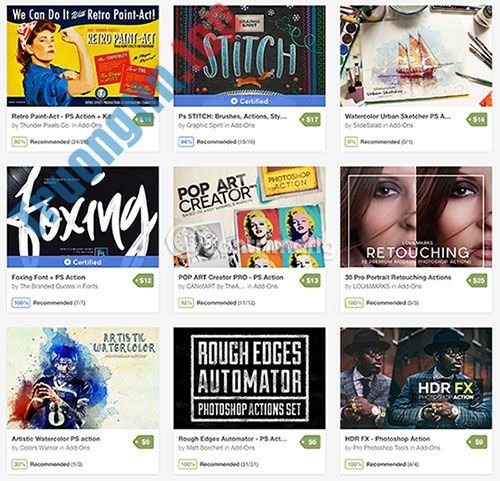Open the Artistic Watercolor PS action title link
The height and width of the screenshot is (481, 500).
56,439
